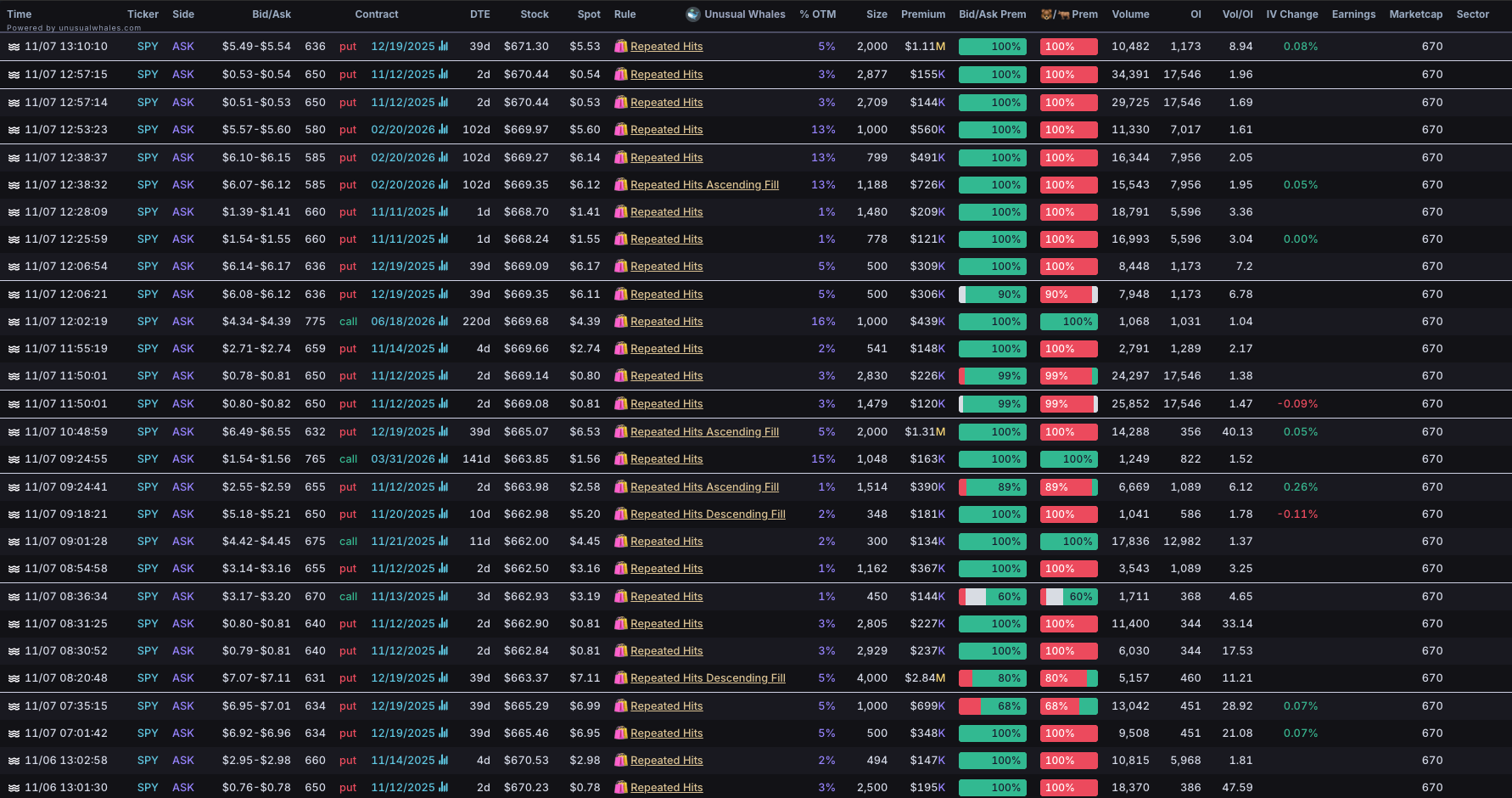Click the rule icon in the 09:24:41 row
The width and height of the screenshot is (1512, 798).
pyautogui.click(x=621, y=487)
